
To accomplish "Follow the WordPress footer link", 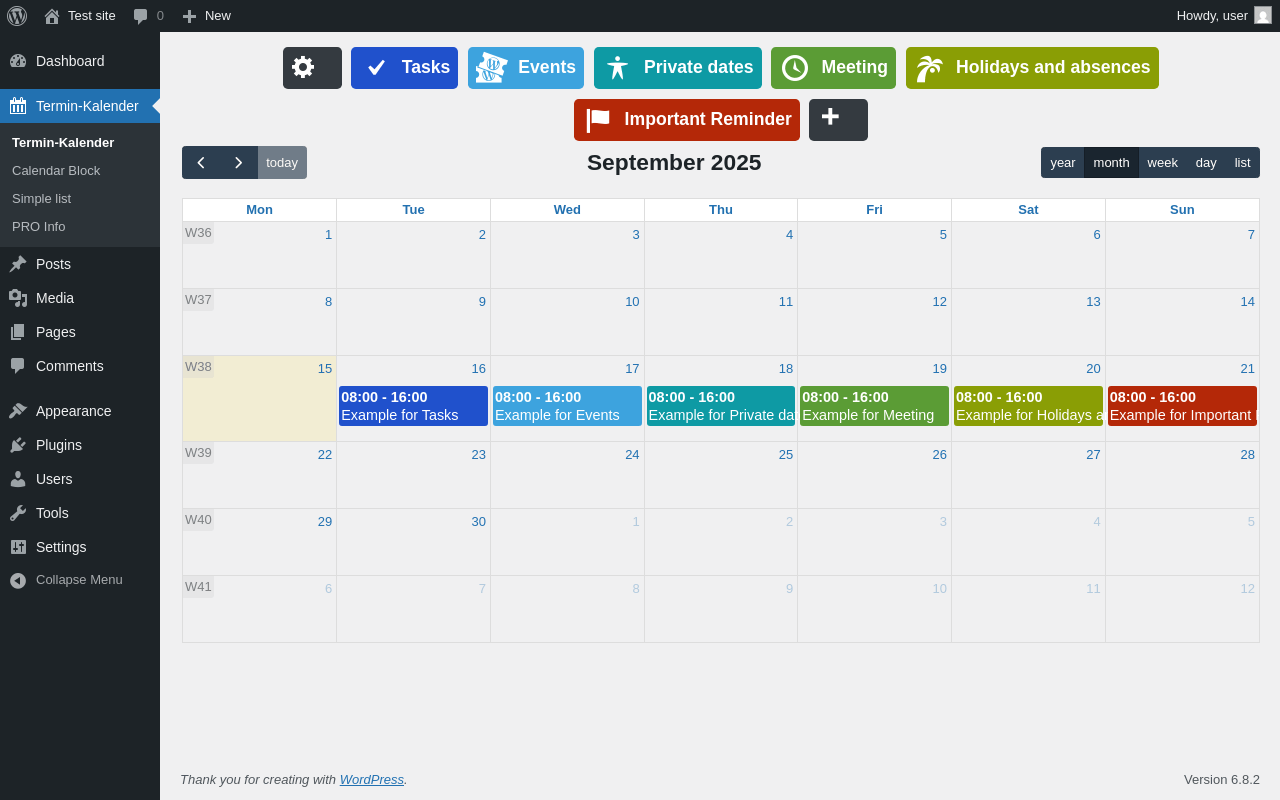I will tap(372, 779).
